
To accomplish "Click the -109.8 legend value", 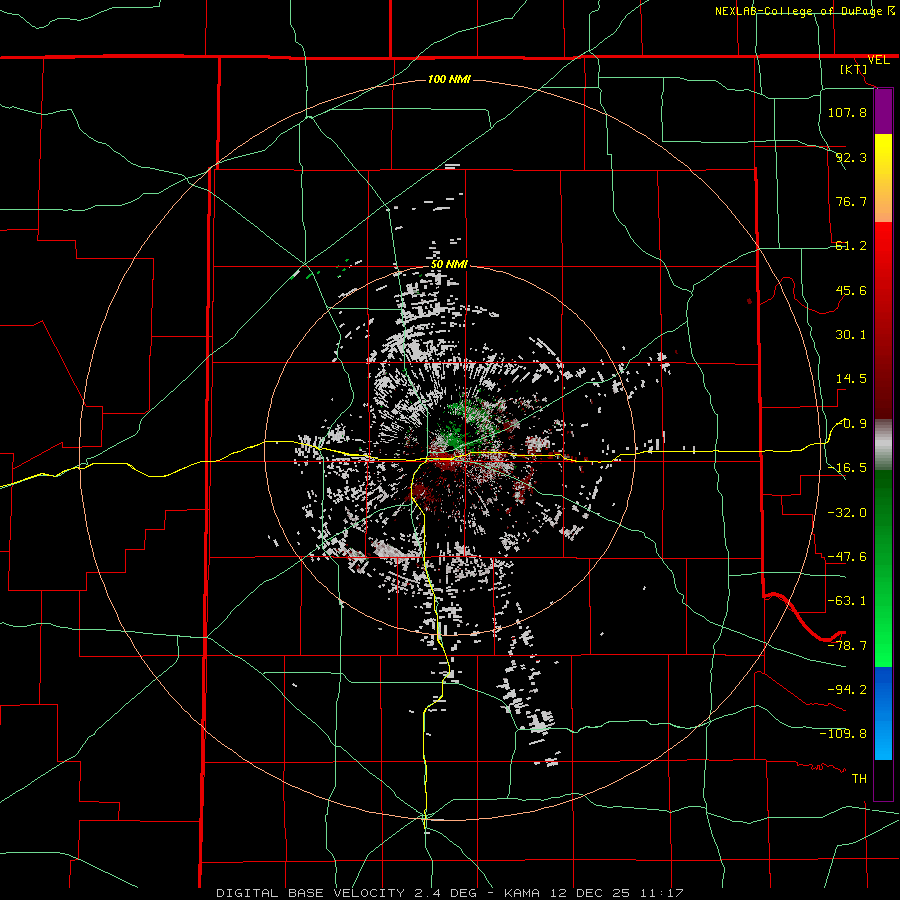I will 843,734.
